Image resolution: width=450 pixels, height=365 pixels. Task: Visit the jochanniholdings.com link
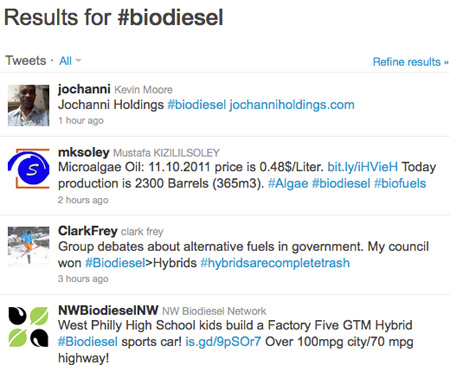[292, 105]
